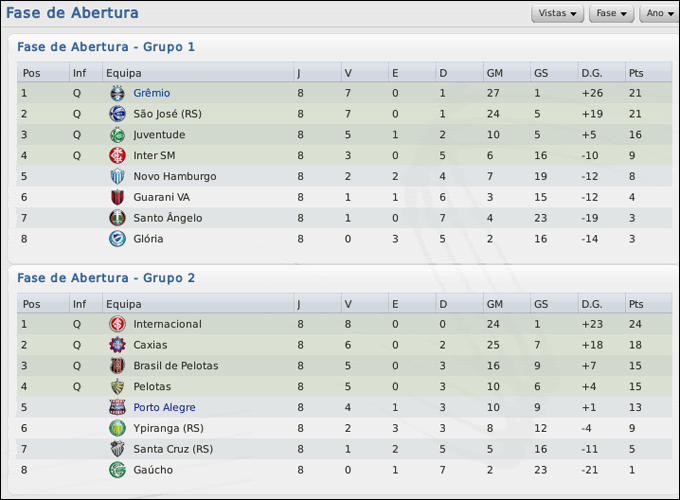Click the Caxias crest icon

[117, 345]
